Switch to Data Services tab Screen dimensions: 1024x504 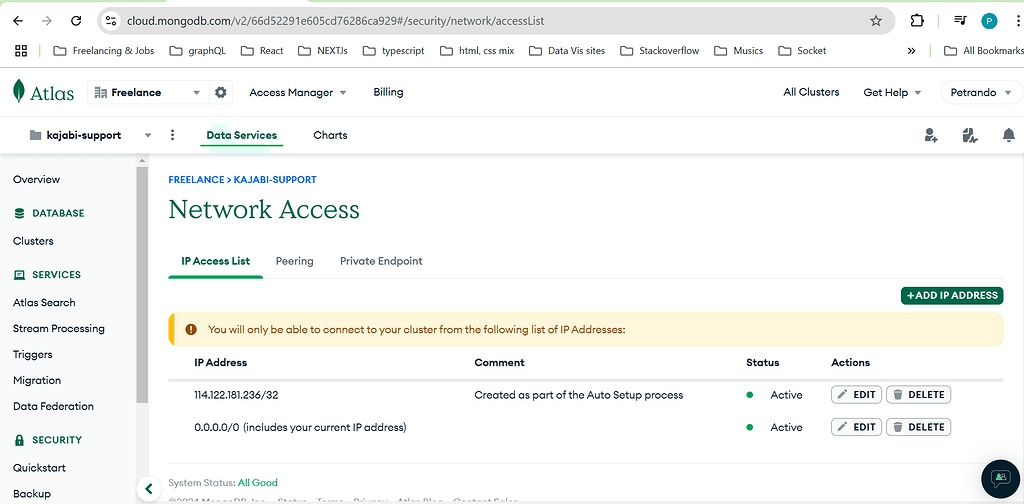click(x=242, y=135)
